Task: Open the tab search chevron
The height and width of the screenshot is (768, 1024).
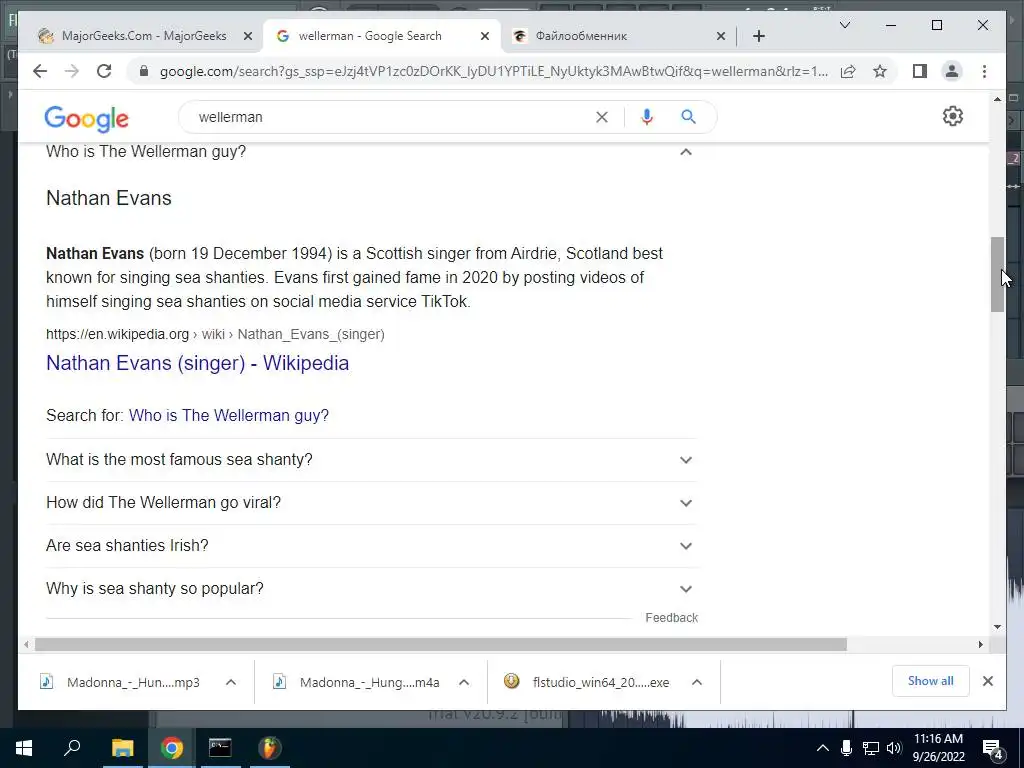Action: coord(844,25)
